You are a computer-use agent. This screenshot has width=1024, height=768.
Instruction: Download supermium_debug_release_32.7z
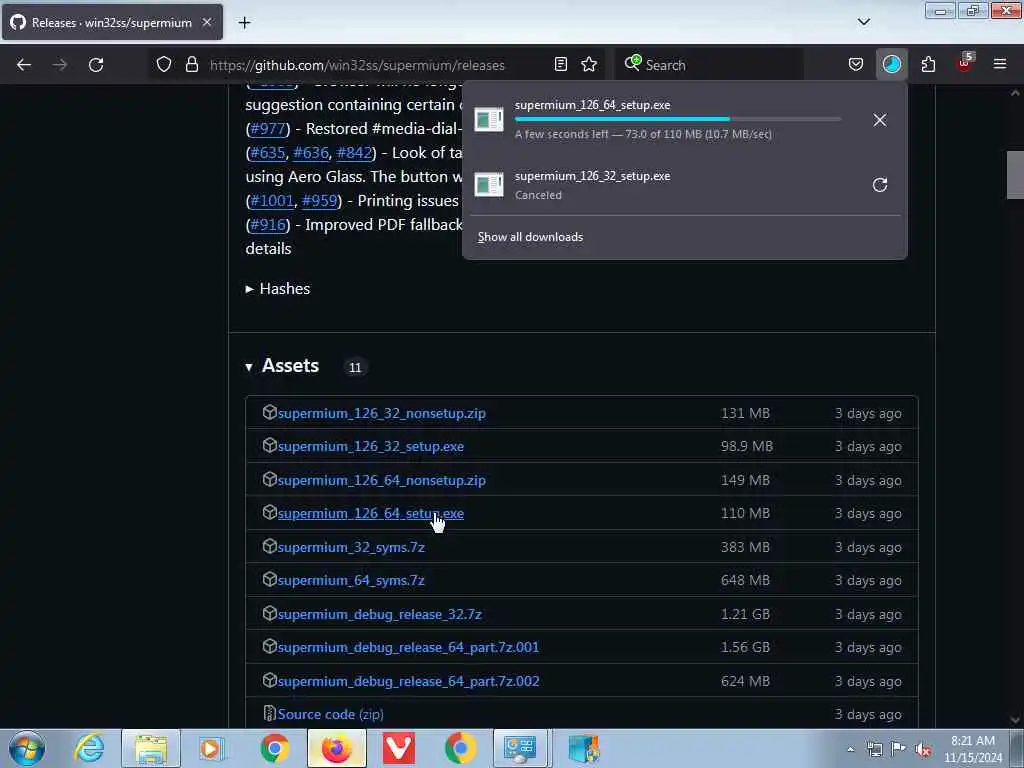[x=379, y=615]
